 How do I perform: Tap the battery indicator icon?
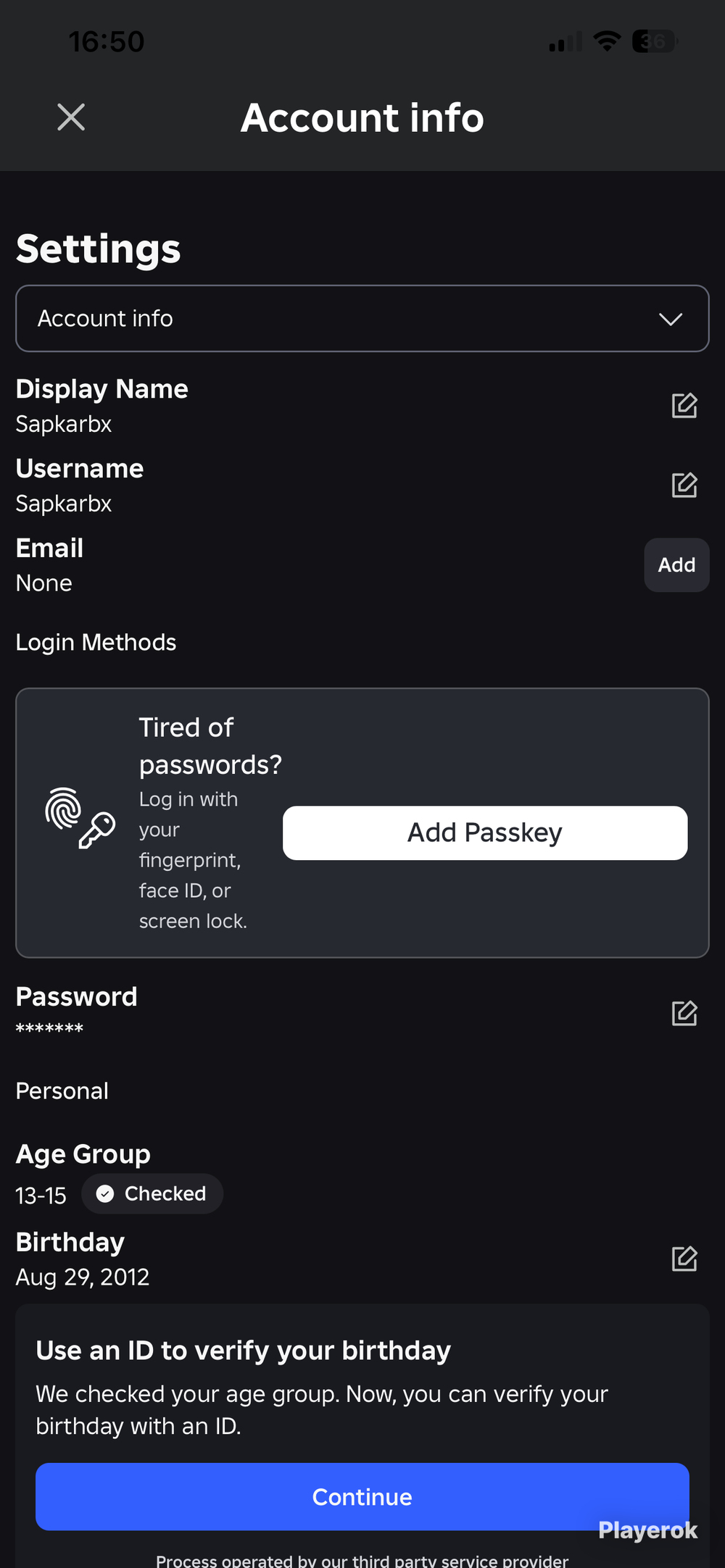click(655, 41)
